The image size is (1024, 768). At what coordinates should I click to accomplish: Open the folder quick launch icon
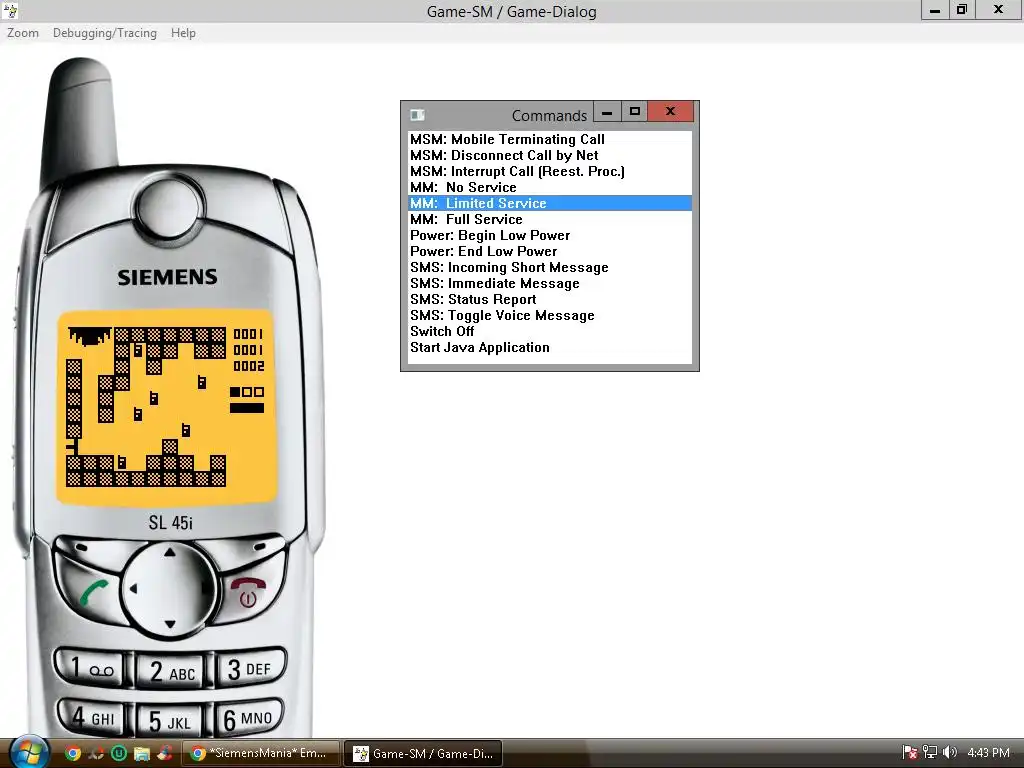142,753
